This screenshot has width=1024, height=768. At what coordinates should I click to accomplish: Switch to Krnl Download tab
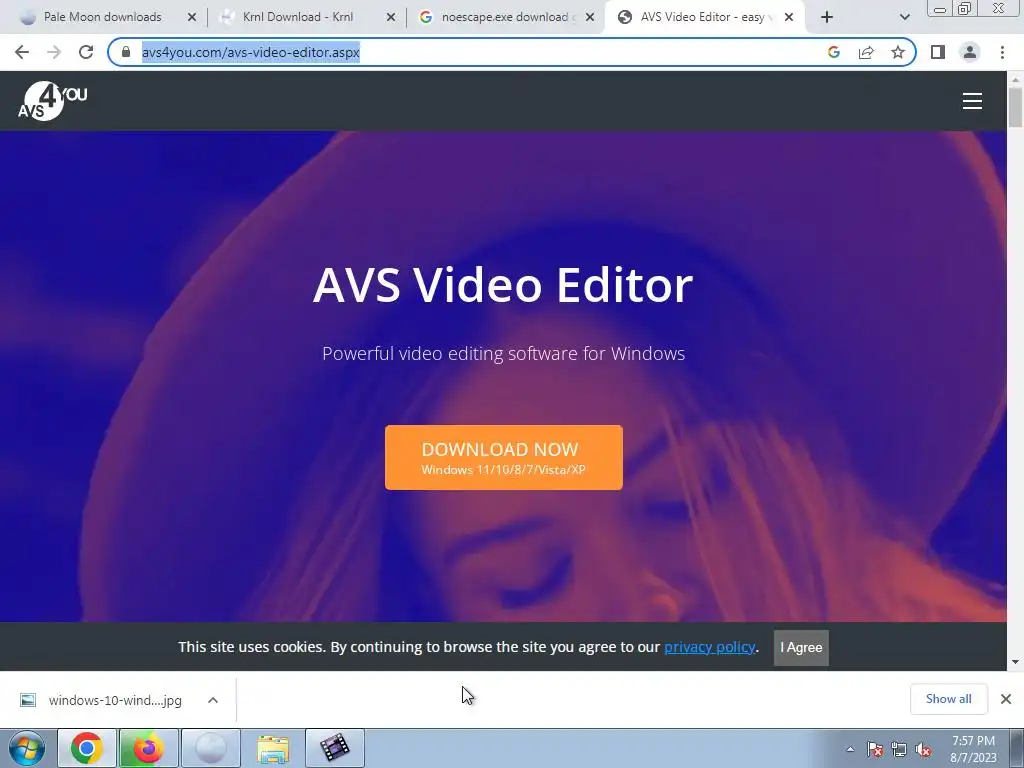[298, 17]
